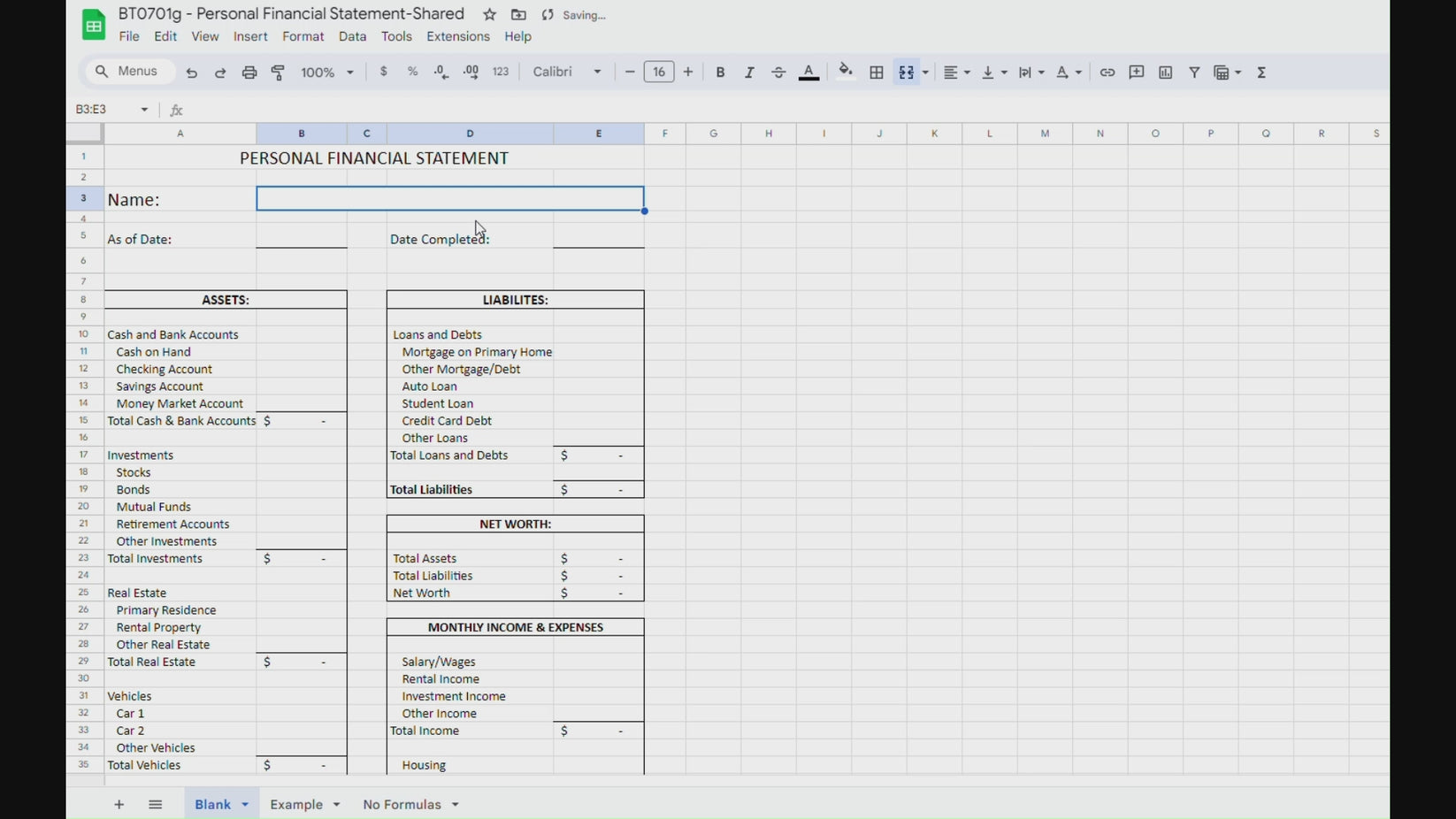Click the add new sheet button
This screenshot has width=1456, height=819.
119,805
